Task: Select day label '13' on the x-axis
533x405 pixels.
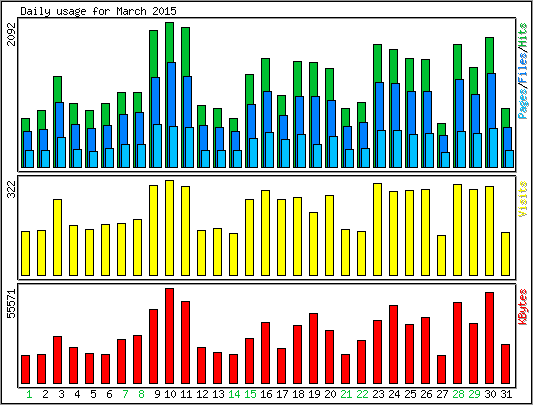Action: tap(218, 394)
